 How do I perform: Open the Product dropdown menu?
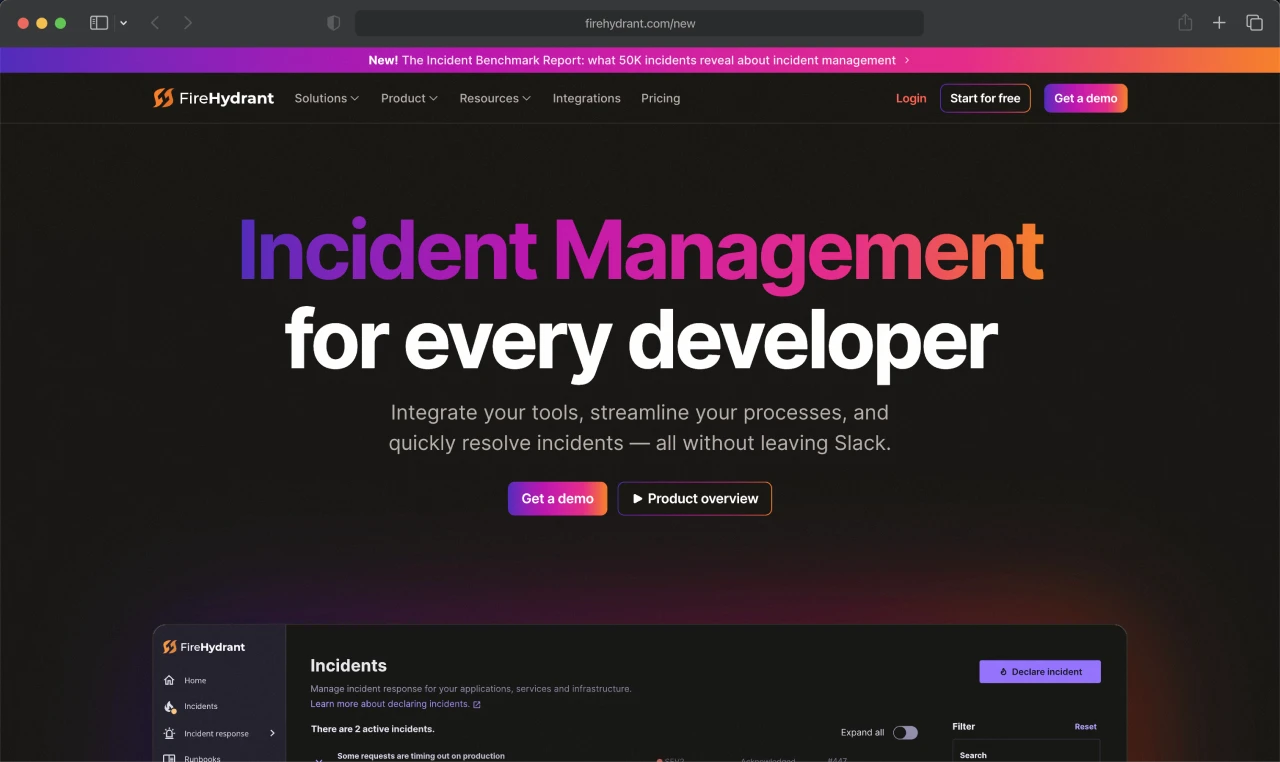(409, 98)
